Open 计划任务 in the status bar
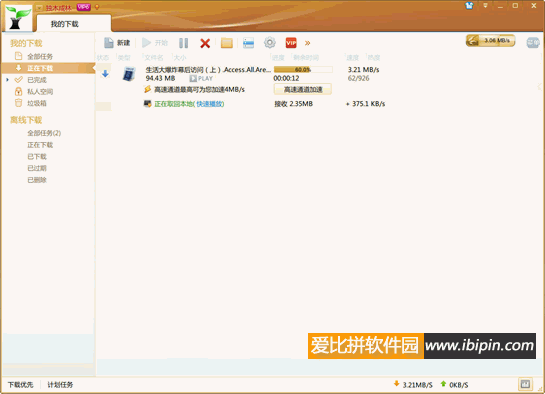 click(60, 385)
